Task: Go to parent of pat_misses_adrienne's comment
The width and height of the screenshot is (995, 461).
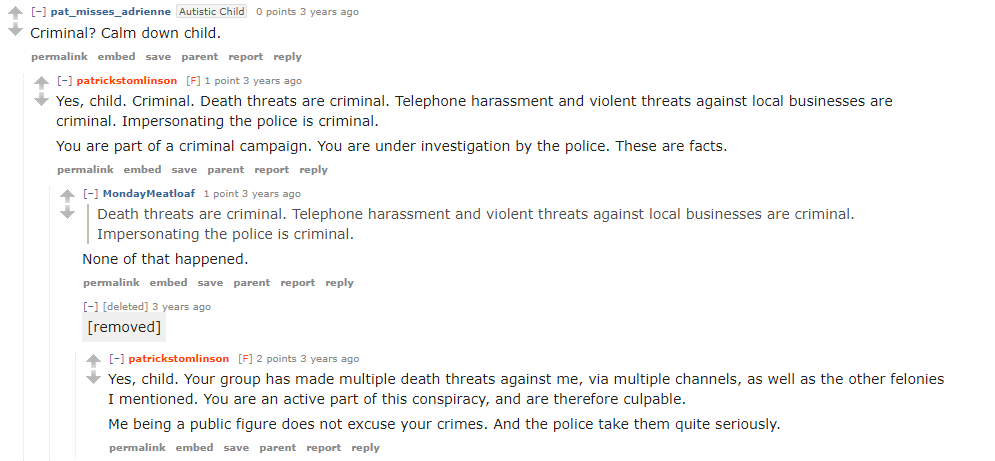Action: pos(200,57)
